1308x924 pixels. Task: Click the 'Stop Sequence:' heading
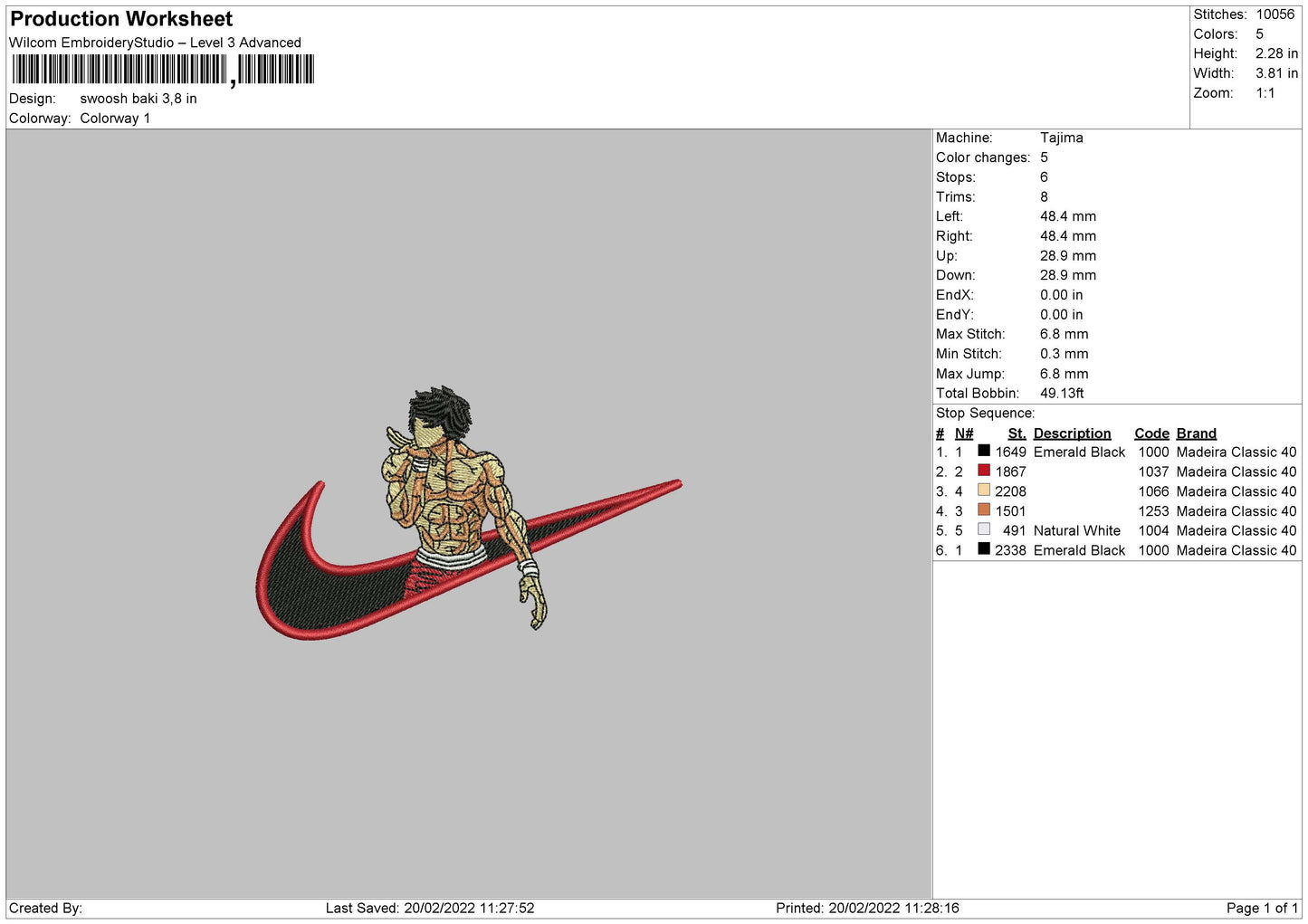click(x=986, y=414)
